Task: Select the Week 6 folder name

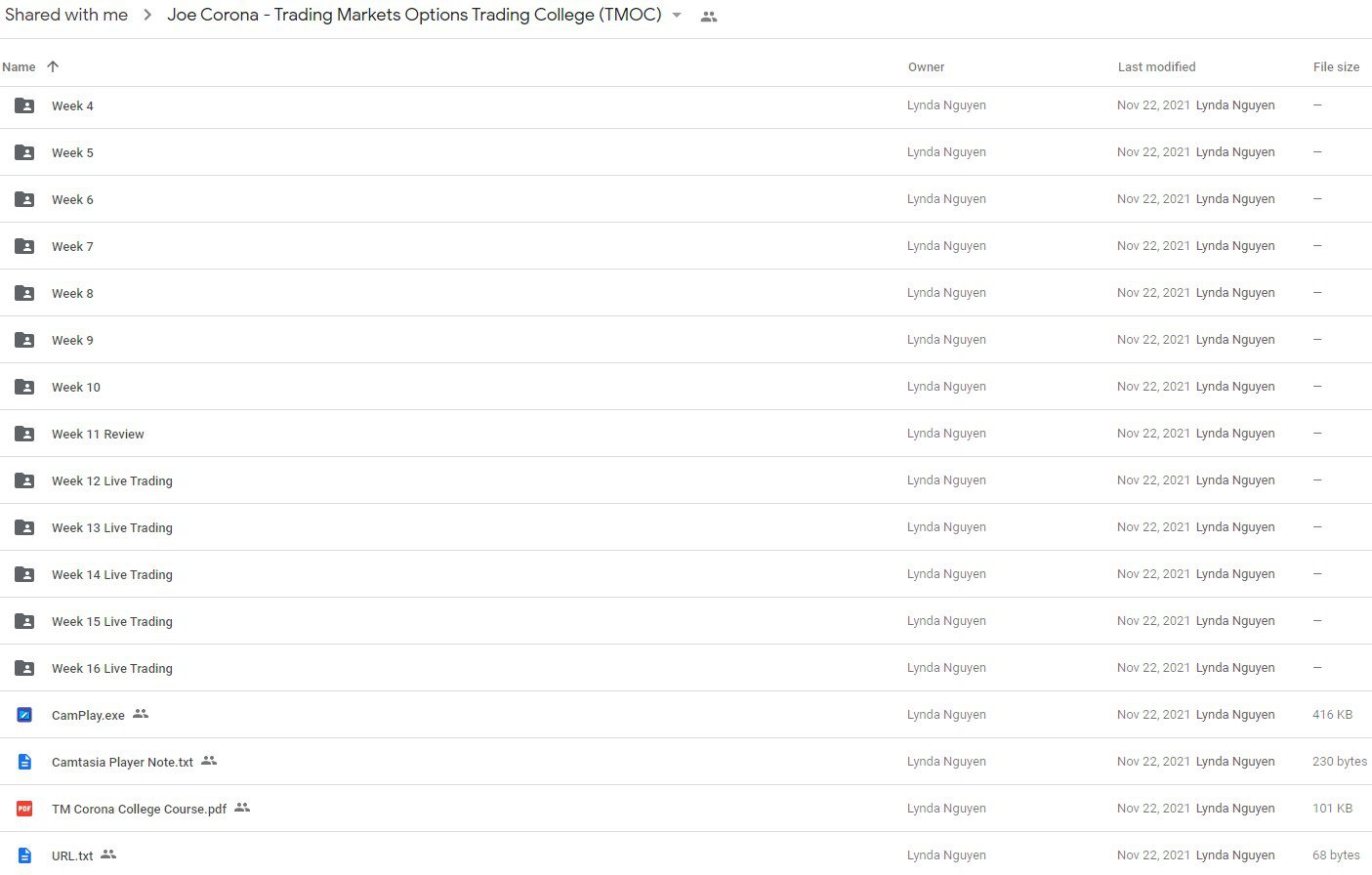Action: tap(72, 200)
